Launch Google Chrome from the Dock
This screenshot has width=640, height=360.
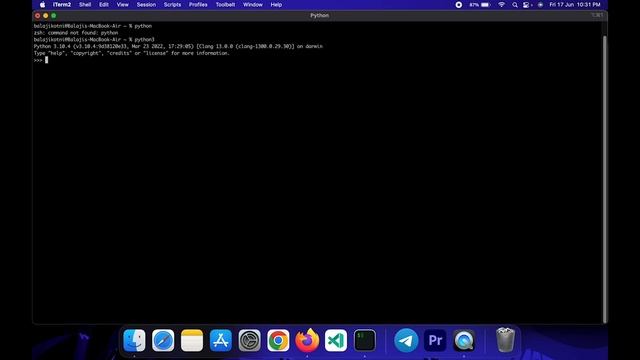click(x=278, y=340)
